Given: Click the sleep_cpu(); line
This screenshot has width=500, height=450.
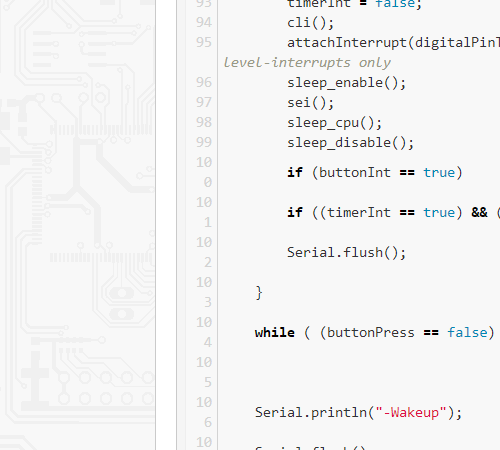Looking at the screenshot, I should pos(334,123).
